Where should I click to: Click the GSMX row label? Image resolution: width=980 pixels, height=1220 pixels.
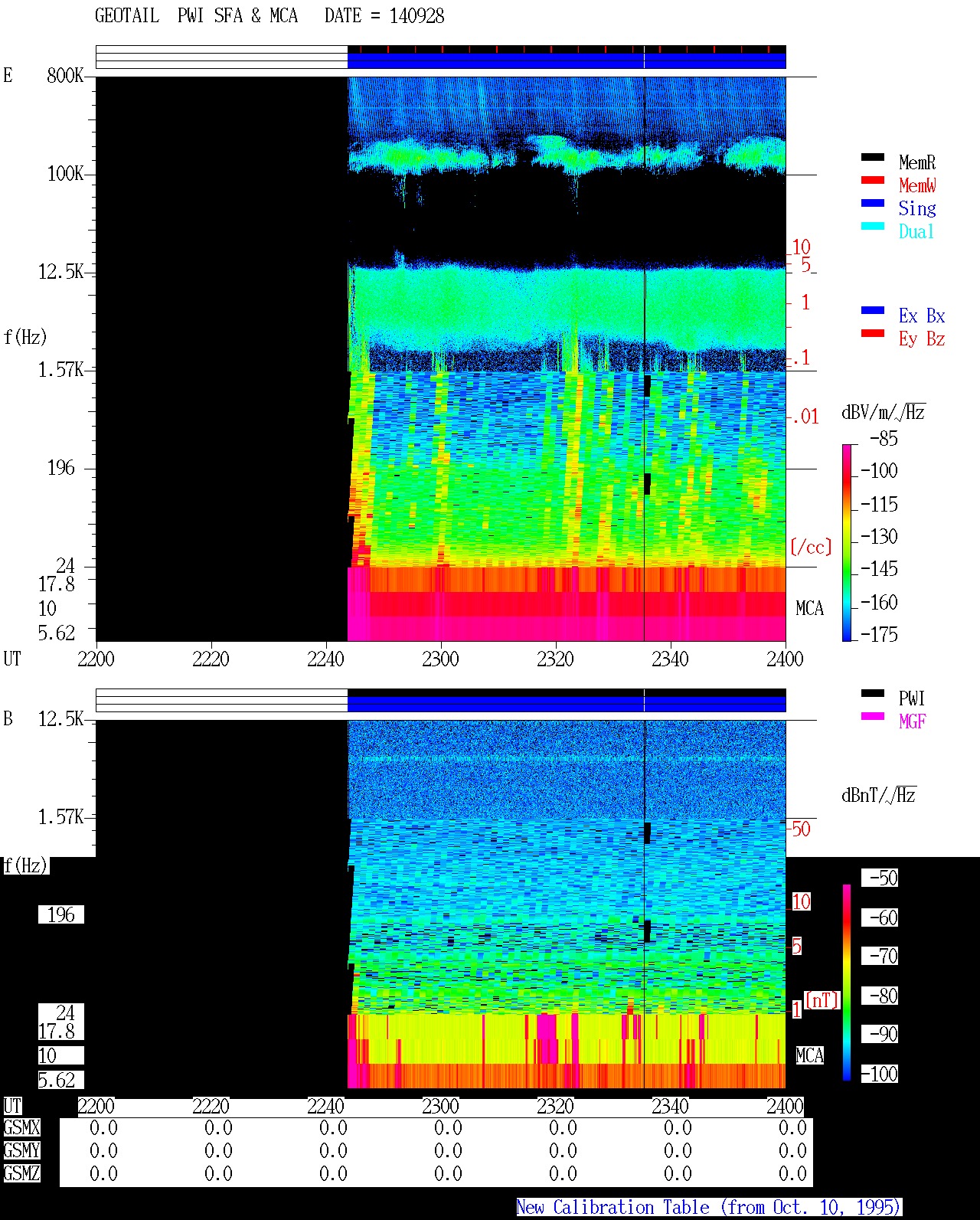pos(21,1128)
